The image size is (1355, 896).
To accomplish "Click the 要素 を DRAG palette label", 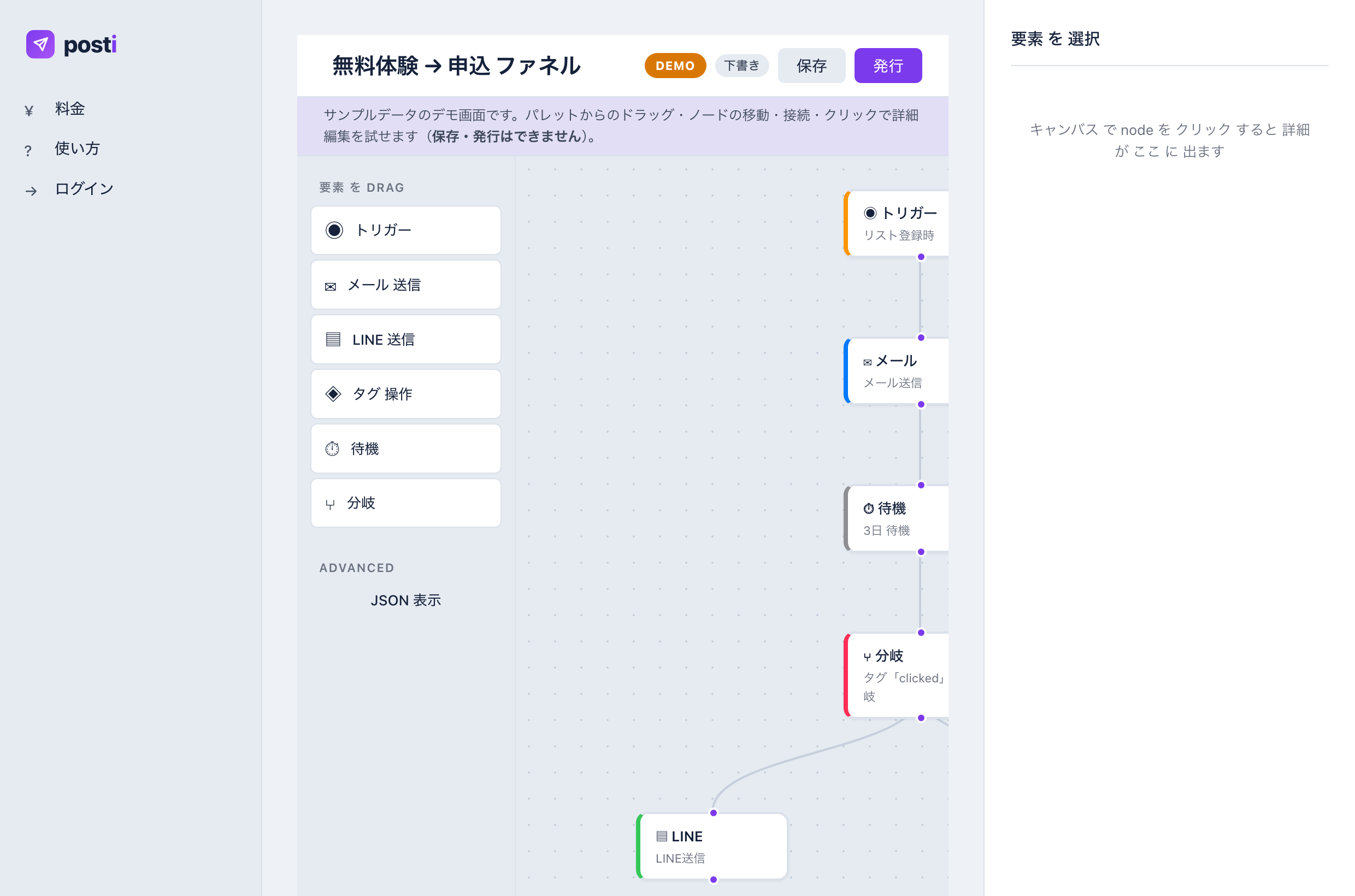I will pyautogui.click(x=361, y=187).
